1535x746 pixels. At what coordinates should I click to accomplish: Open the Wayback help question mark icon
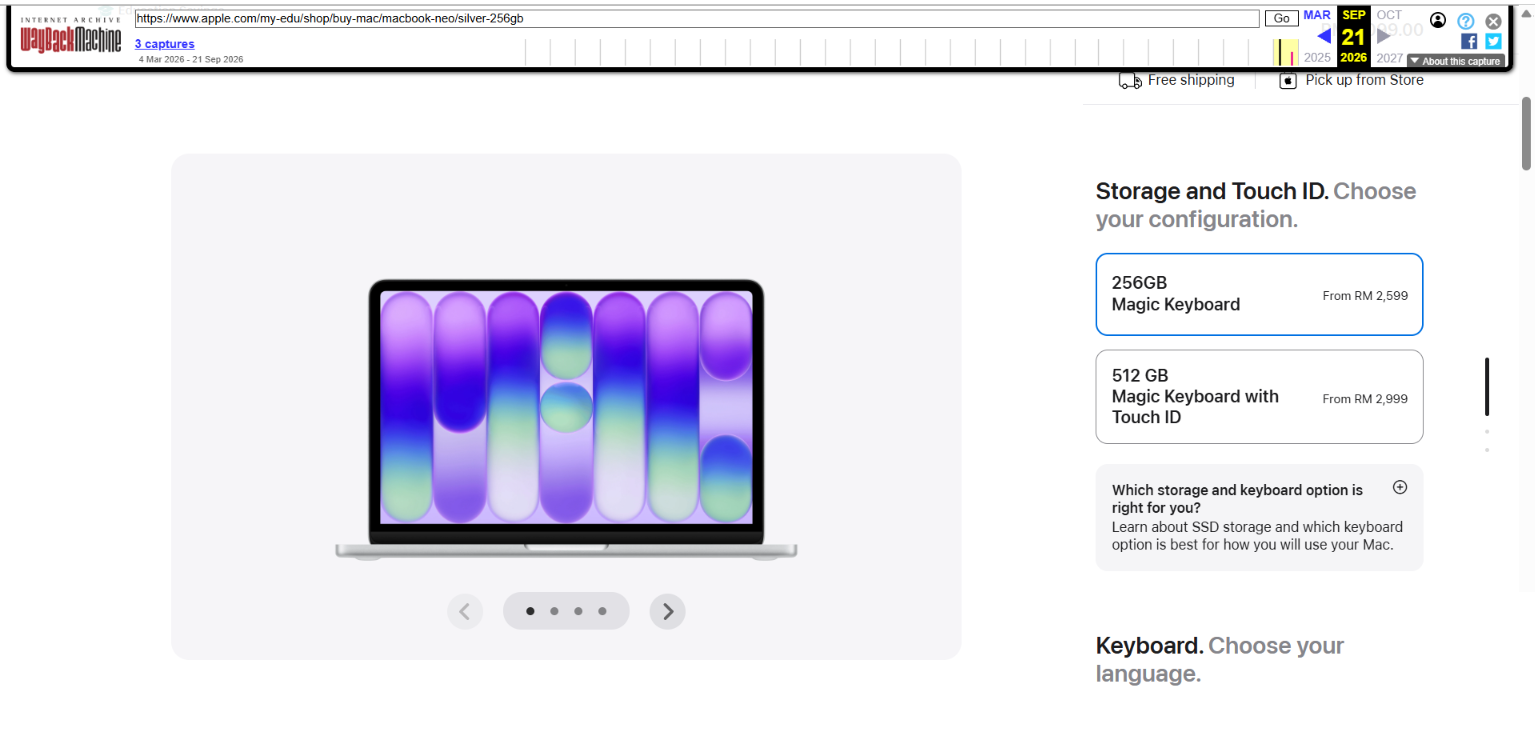point(1466,21)
